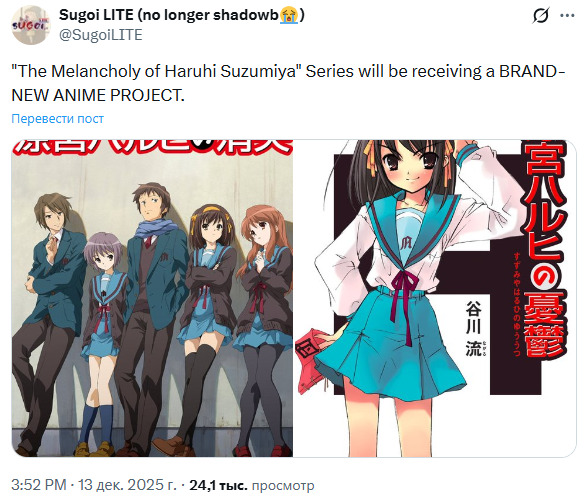Click the Grok slashed-circle icon
Screen dimensions: 588x503
541,15
